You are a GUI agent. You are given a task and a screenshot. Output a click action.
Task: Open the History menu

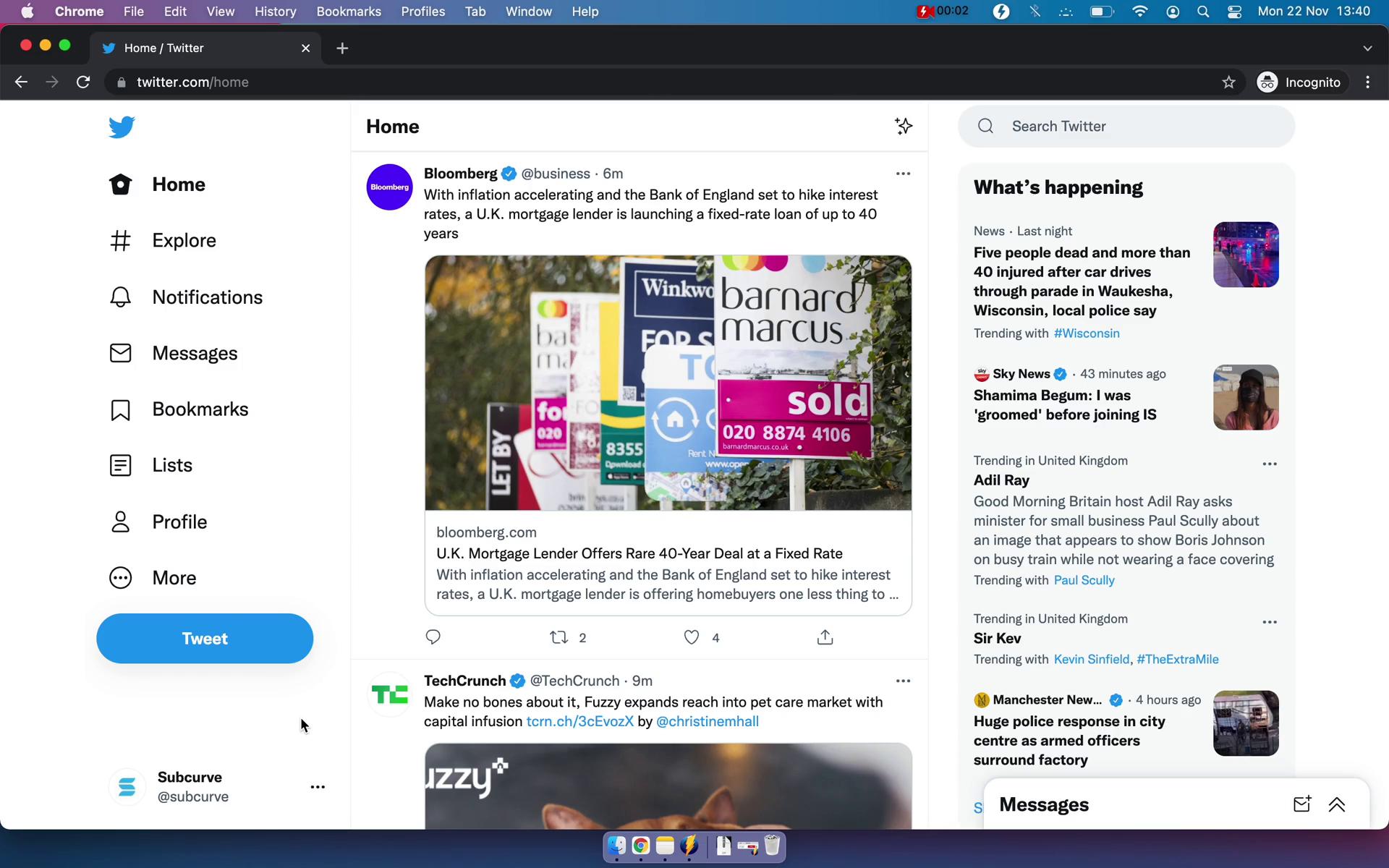click(x=275, y=12)
